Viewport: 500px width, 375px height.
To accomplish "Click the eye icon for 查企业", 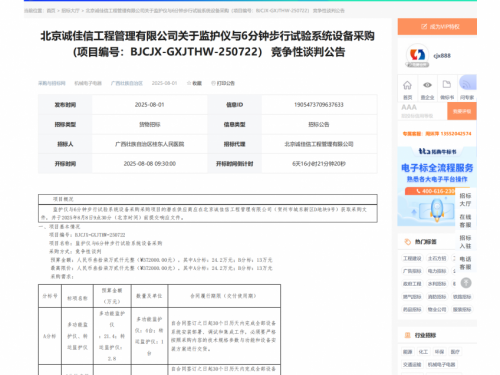I will coord(427,85).
